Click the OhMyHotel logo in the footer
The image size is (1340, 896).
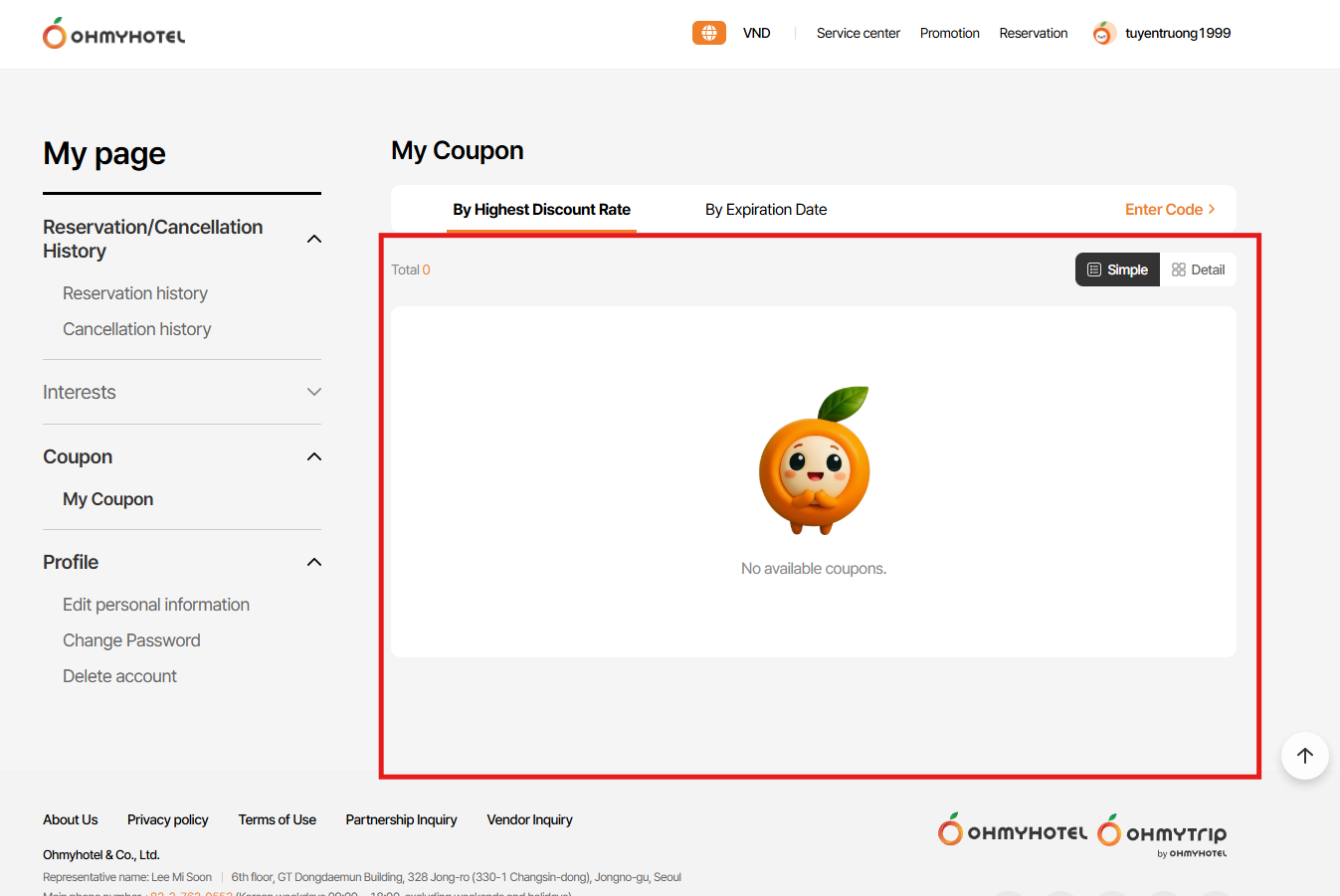tap(1013, 830)
